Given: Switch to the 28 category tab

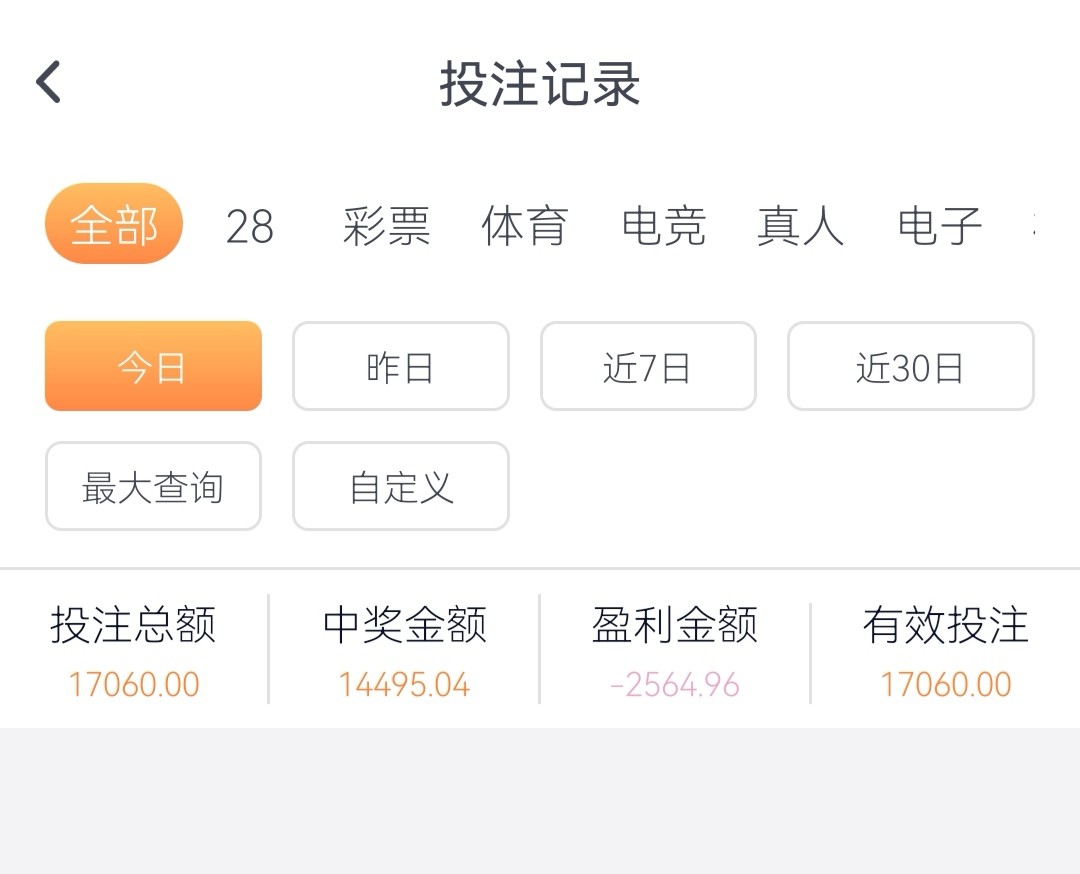Looking at the screenshot, I should [x=250, y=227].
